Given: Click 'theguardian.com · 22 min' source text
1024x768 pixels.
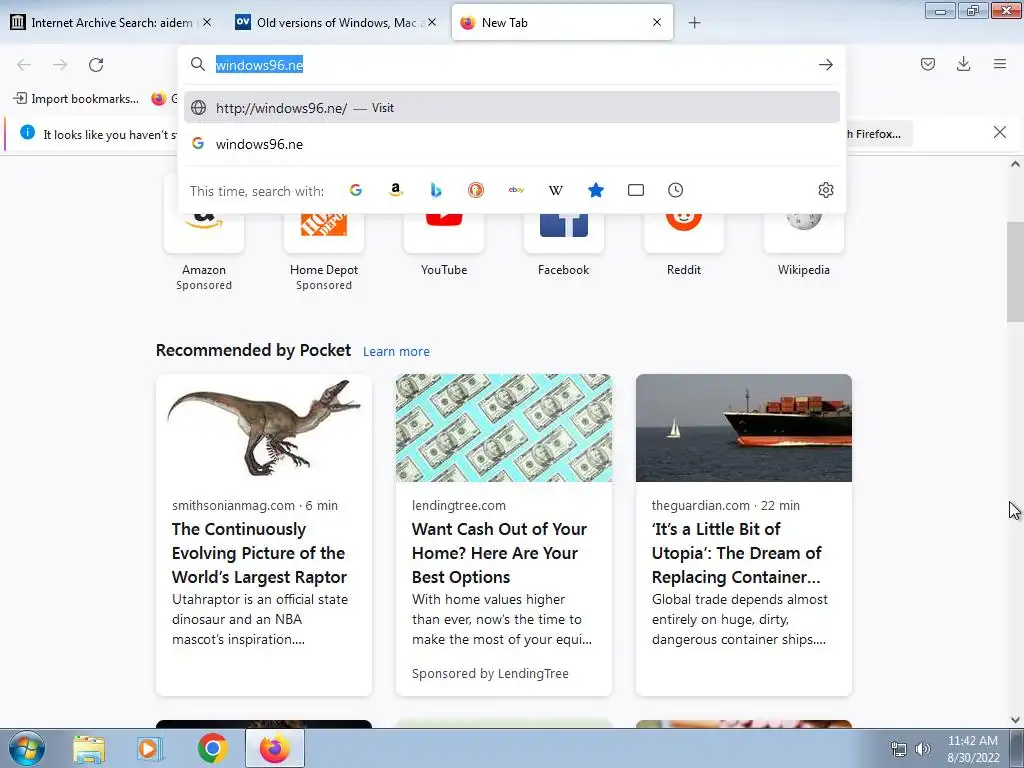Looking at the screenshot, I should tap(726, 505).
